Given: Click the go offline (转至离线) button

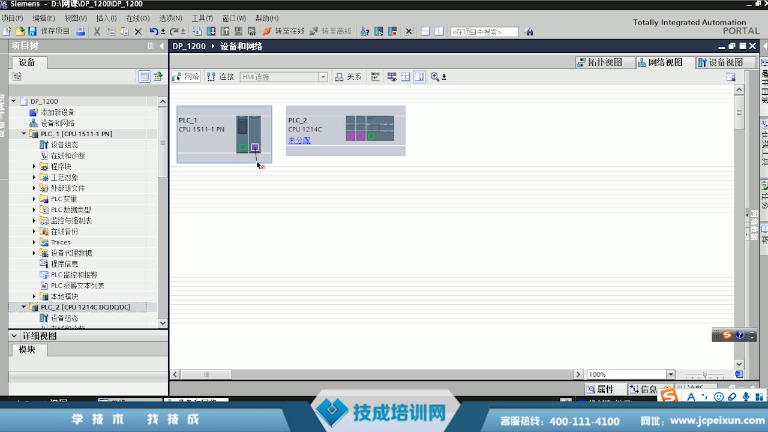Looking at the screenshot, I should [331, 31].
